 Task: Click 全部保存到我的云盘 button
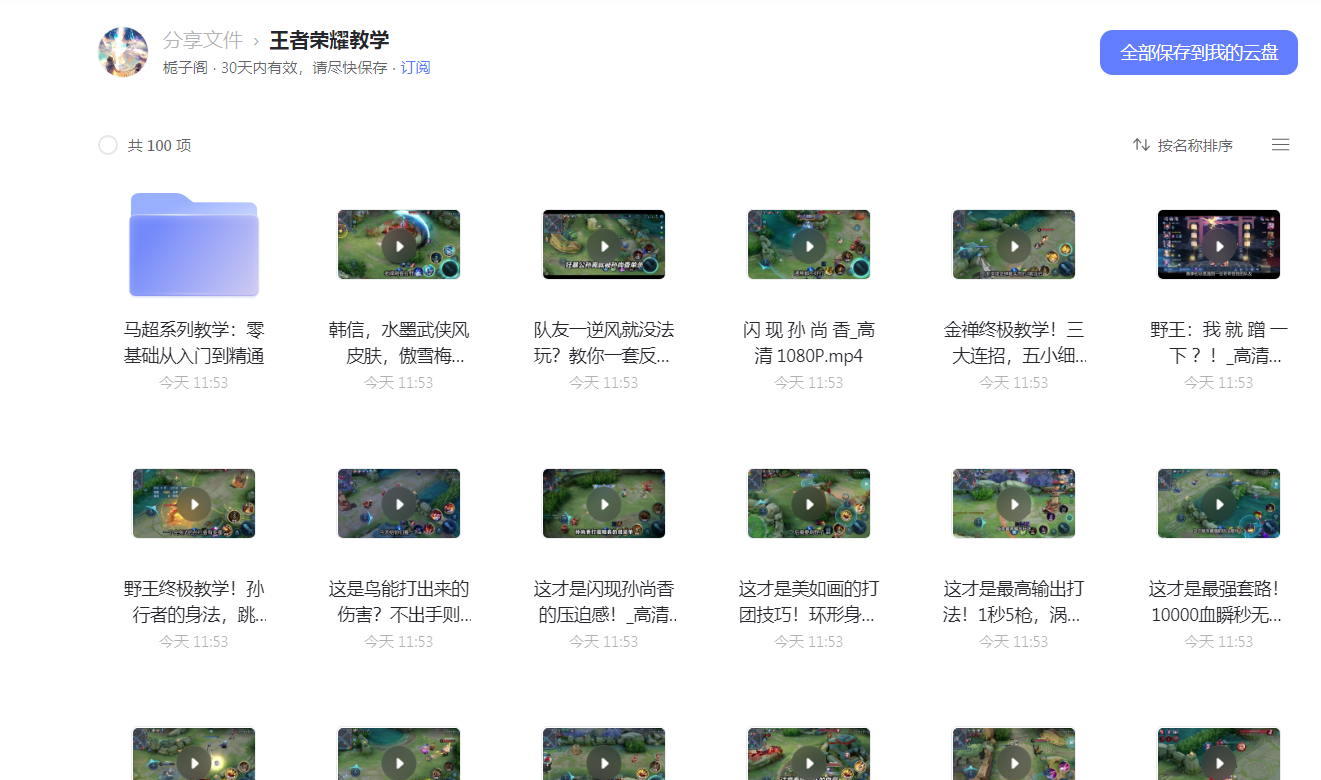point(1199,52)
